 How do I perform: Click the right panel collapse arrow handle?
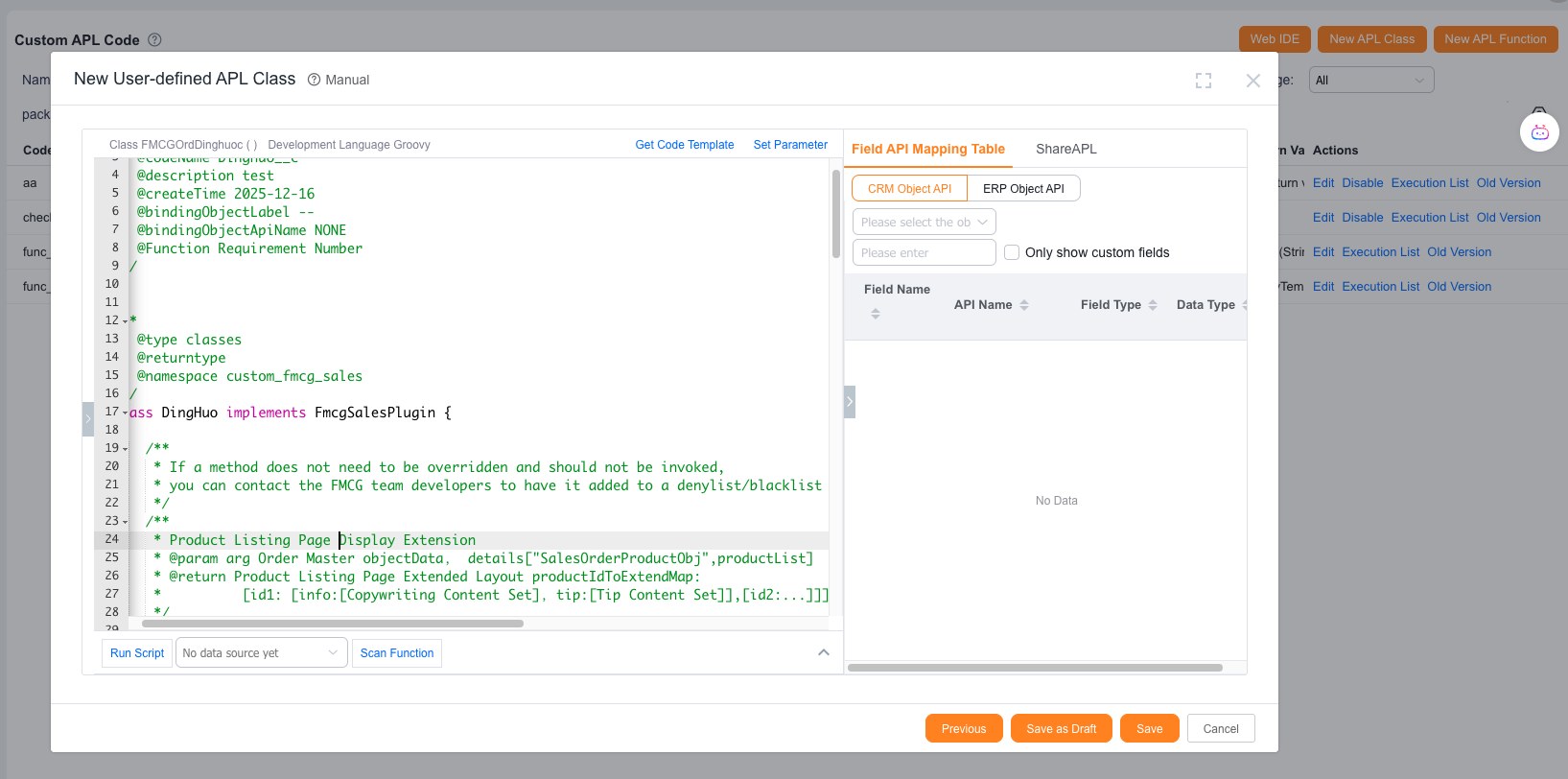[x=849, y=402]
